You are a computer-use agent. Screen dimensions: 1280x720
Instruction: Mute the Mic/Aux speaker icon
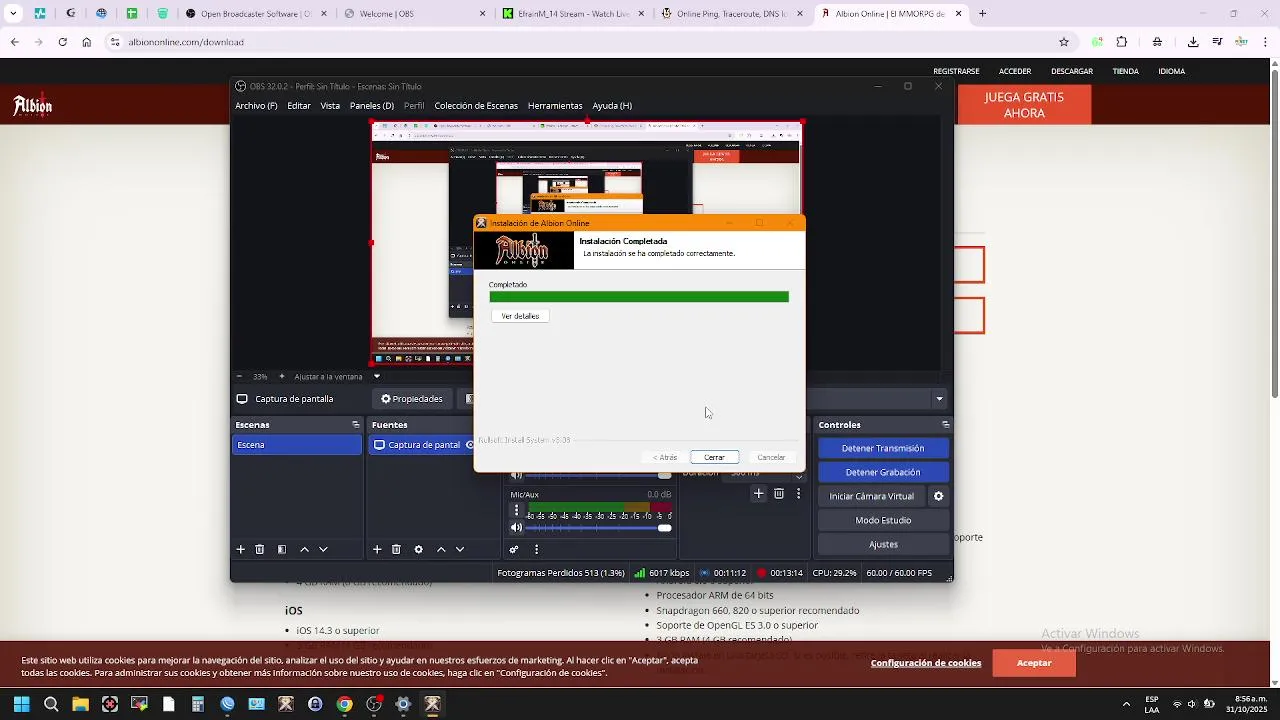point(517,527)
